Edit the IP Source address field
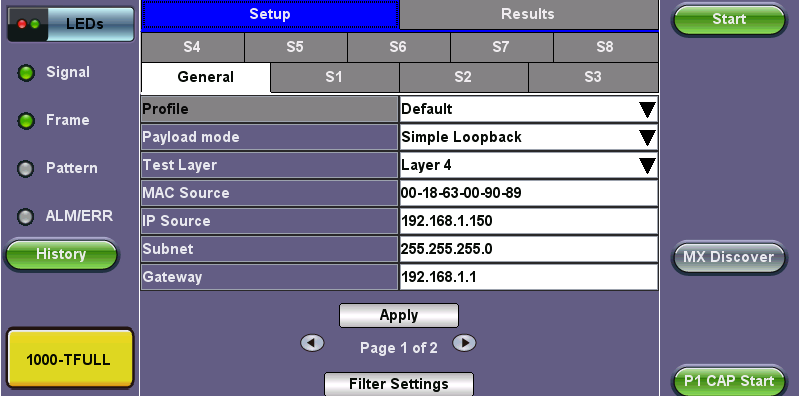 pos(529,221)
